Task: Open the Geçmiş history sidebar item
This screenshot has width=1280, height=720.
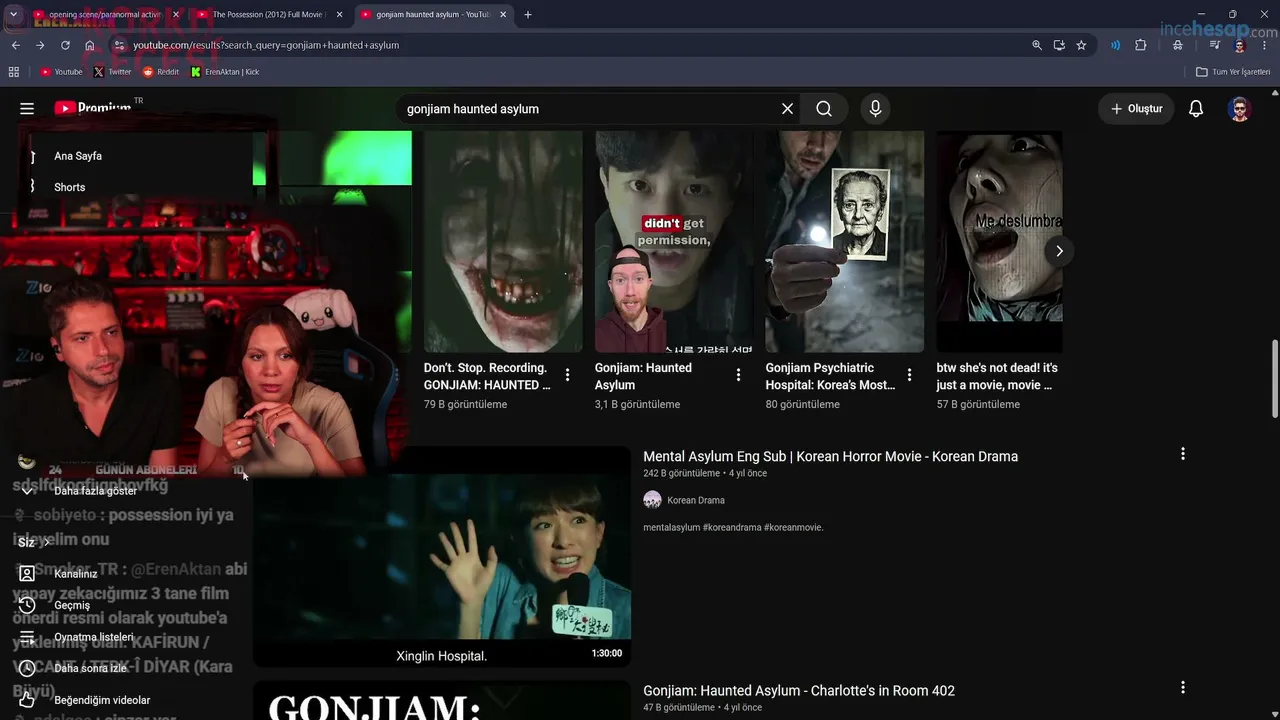Action: [x=72, y=605]
